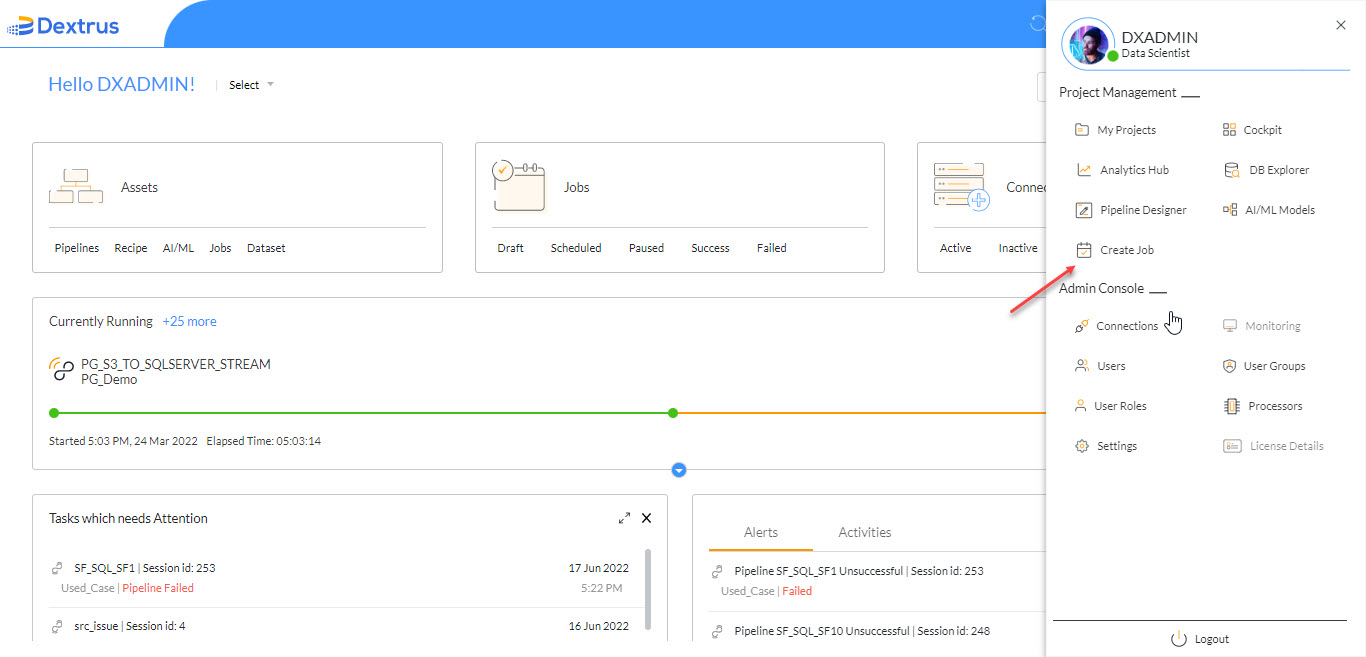Screen dimensions: 1366x657
Task: Switch to the Alerts tab
Action: [x=761, y=532]
